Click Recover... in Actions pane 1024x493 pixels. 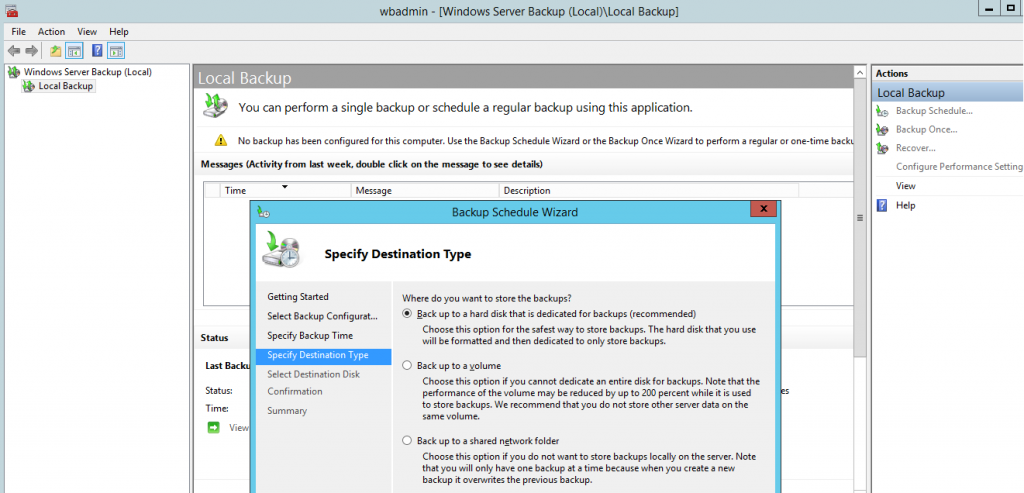pyautogui.click(x=916, y=148)
